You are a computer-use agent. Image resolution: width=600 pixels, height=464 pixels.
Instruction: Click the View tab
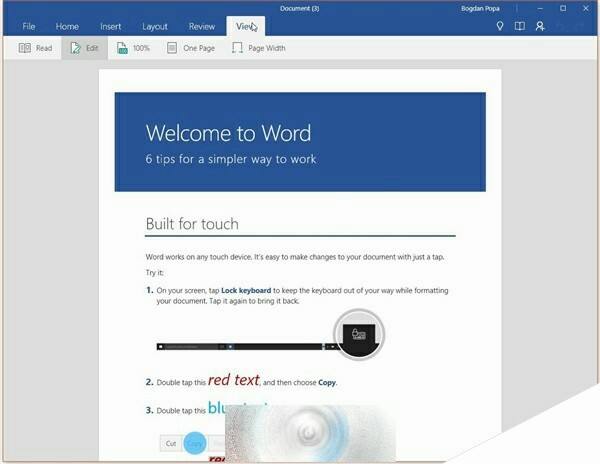pyautogui.click(x=245, y=26)
